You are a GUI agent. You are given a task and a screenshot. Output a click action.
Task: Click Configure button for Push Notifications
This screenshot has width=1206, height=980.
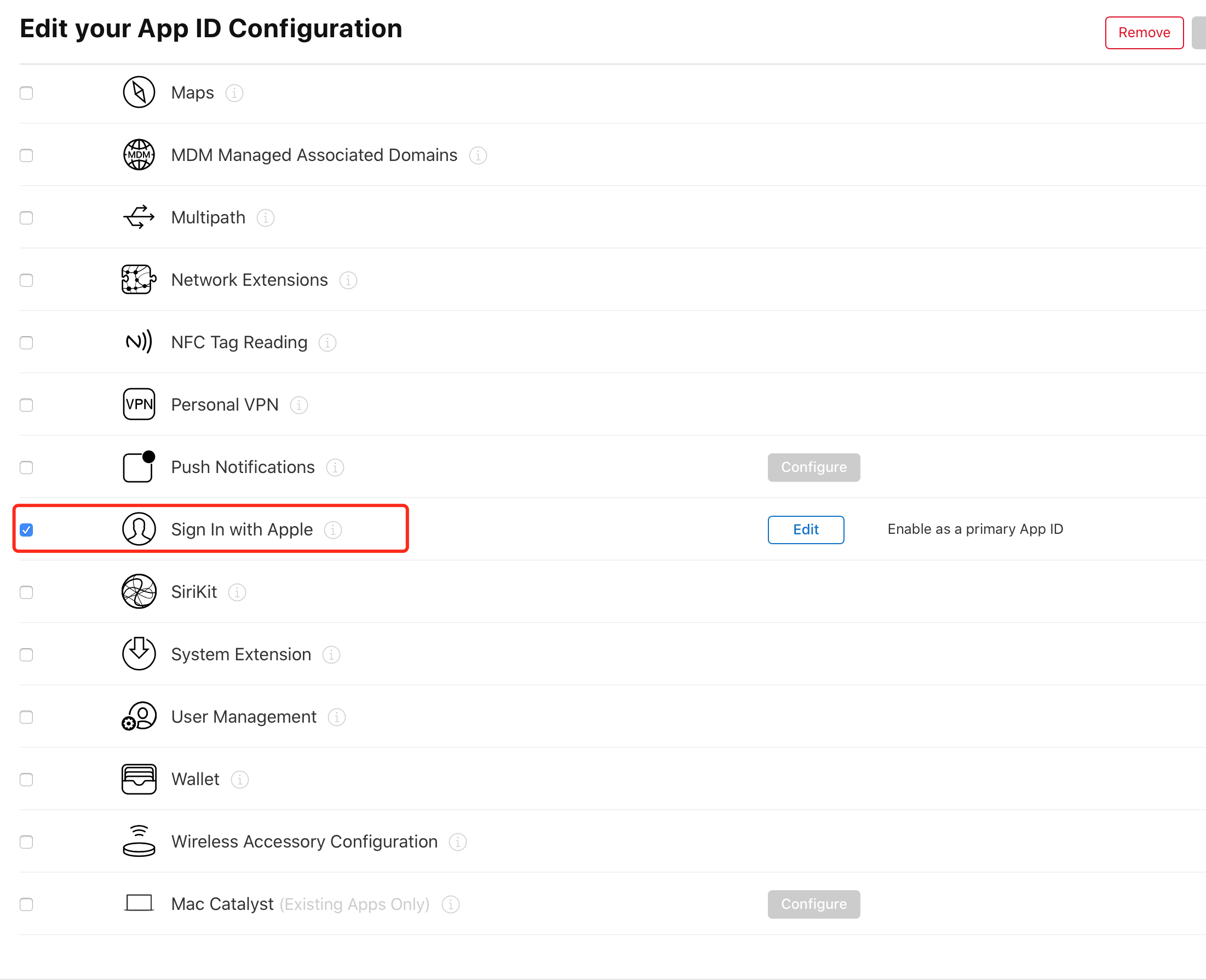click(x=814, y=468)
